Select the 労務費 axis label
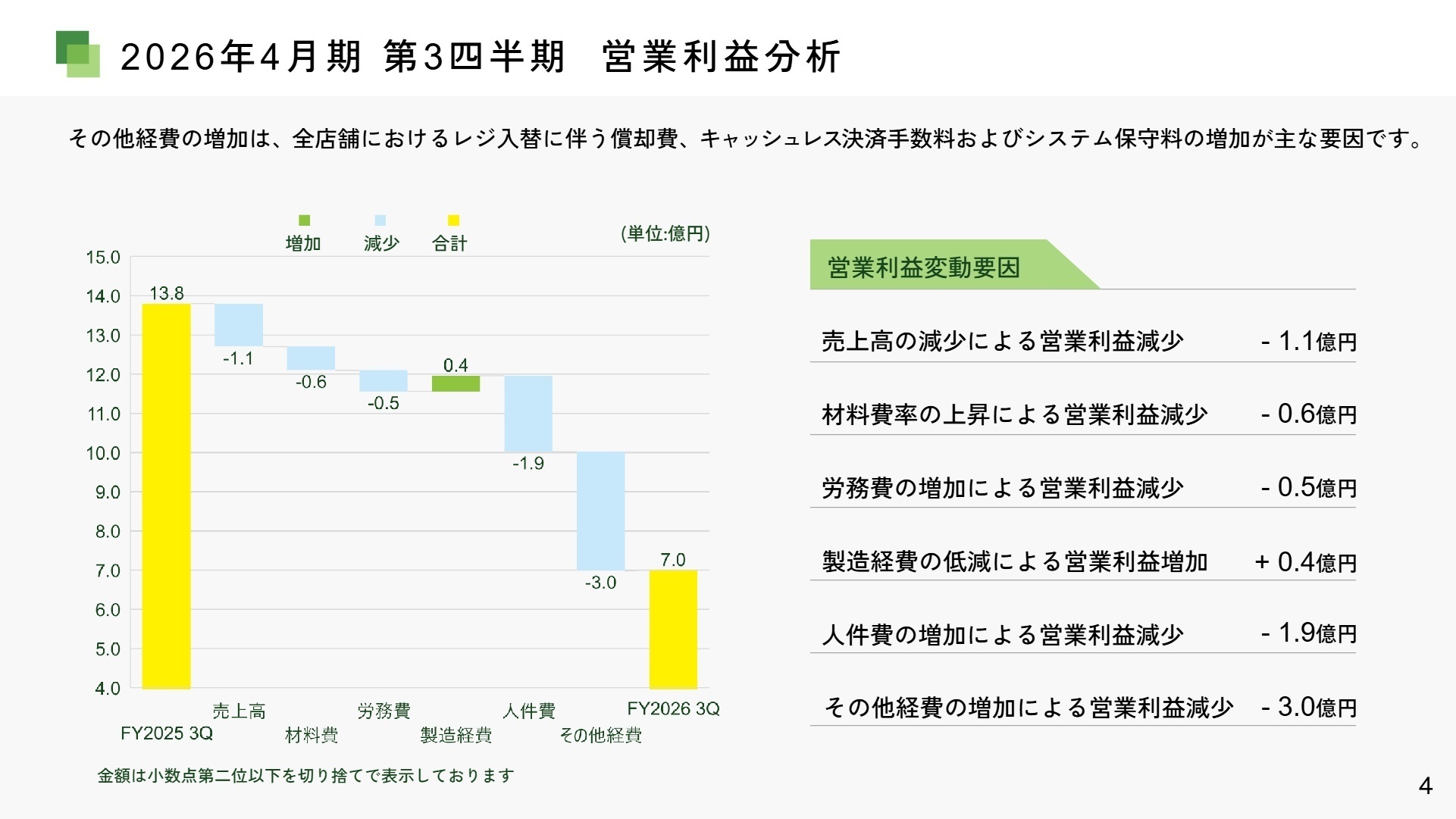 pyautogui.click(x=385, y=711)
